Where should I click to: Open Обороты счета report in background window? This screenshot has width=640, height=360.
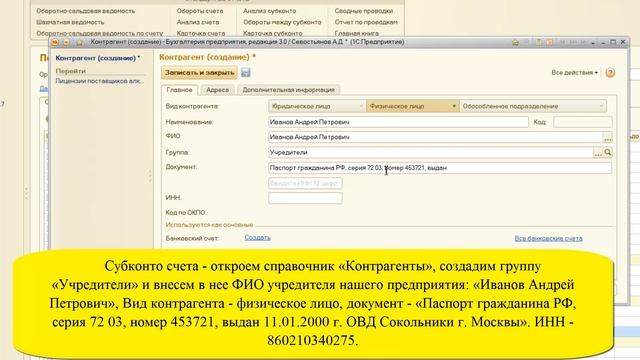click(x=200, y=11)
